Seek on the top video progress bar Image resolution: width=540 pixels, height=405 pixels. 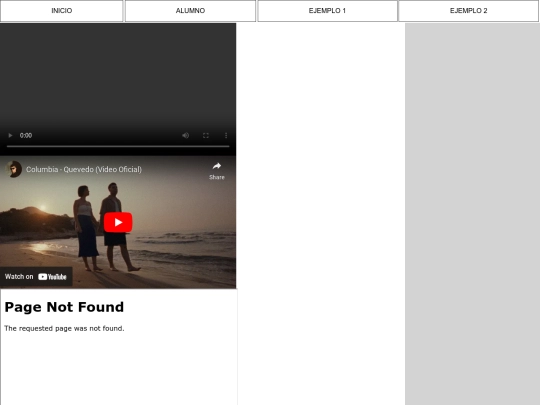point(118,146)
